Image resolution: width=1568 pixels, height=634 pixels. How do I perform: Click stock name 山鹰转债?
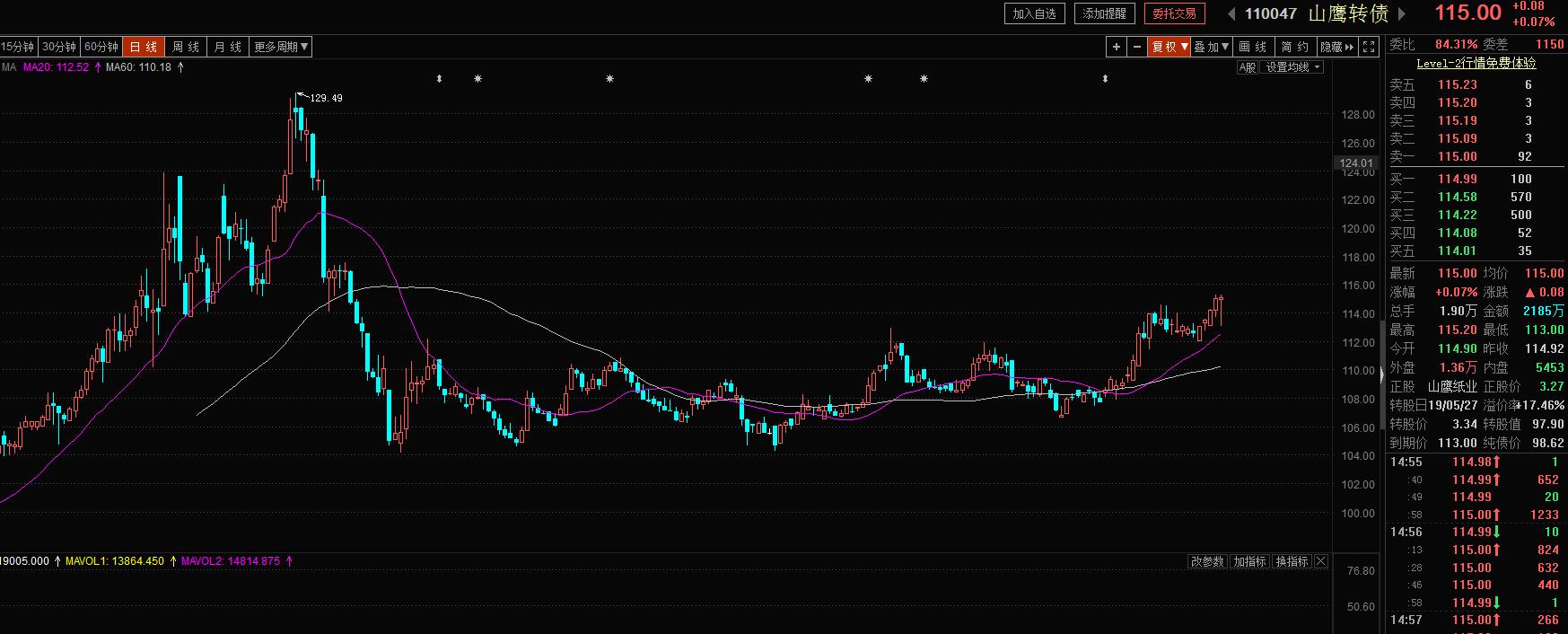point(1349,13)
